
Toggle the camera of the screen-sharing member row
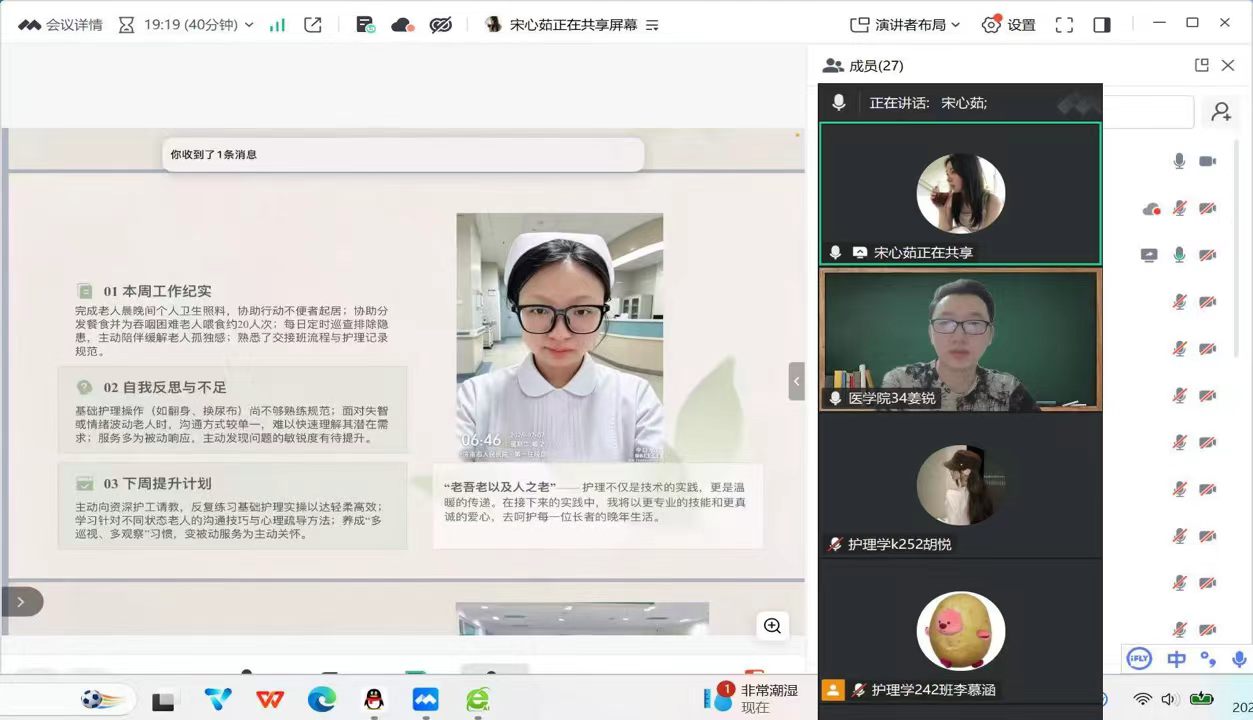pos(1208,255)
